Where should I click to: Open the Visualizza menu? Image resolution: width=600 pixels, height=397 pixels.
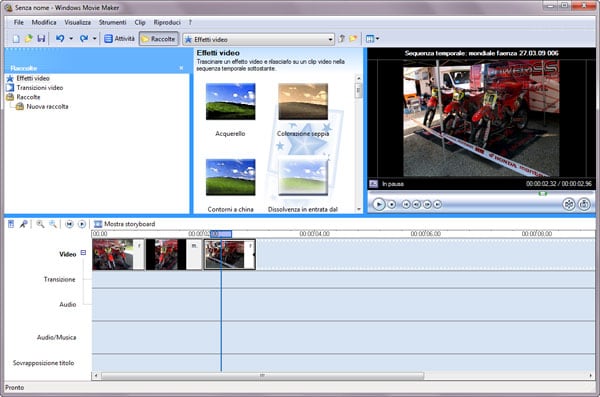(x=78, y=22)
